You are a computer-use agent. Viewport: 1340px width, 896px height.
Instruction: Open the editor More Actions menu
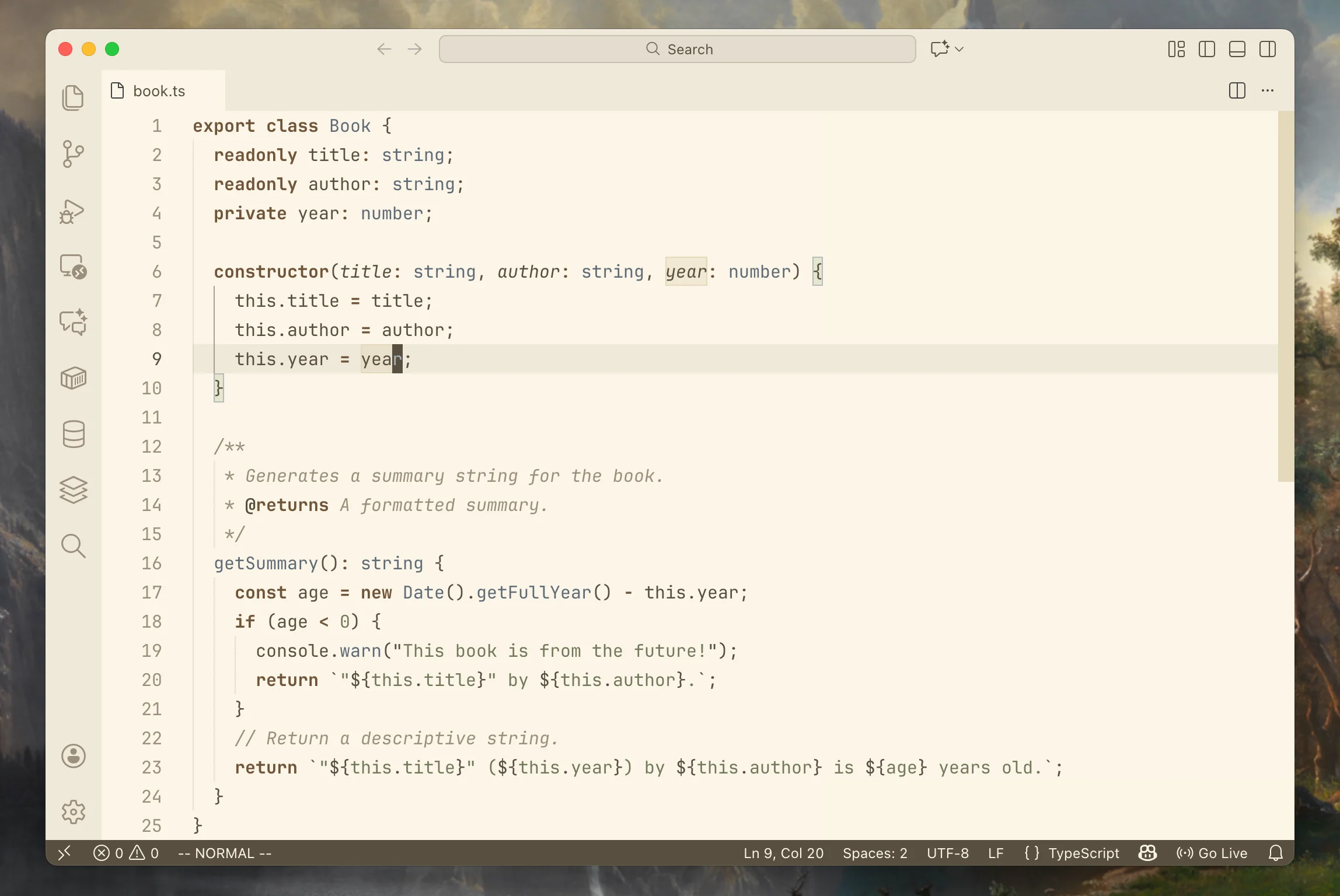coord(1268,90)
